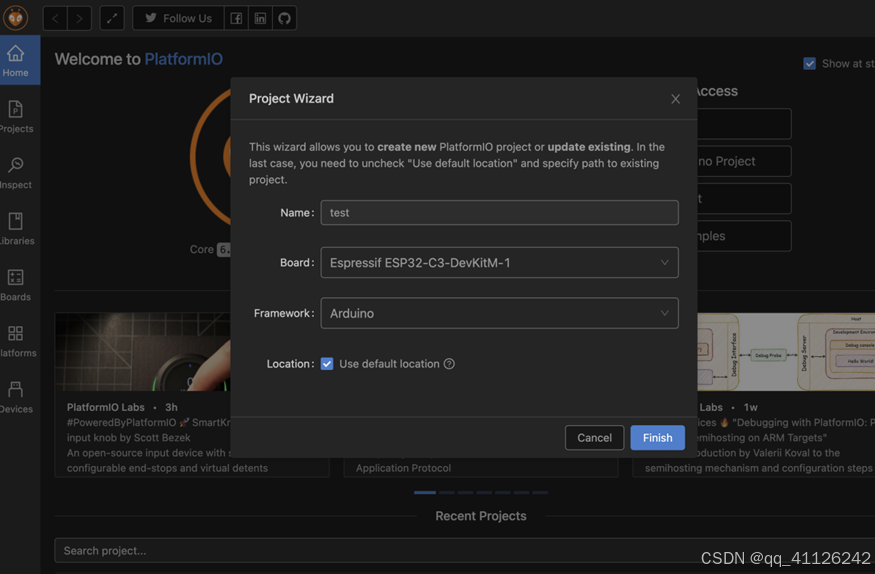Open the Libraries sidebar item
This screenshot has width=875, height=574.
[x=16, y=228]
